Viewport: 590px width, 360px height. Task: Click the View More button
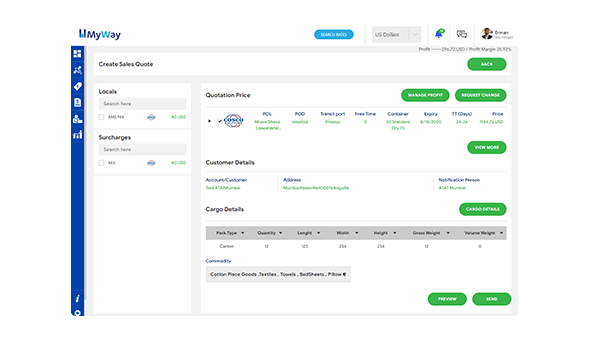click(487, 147)
